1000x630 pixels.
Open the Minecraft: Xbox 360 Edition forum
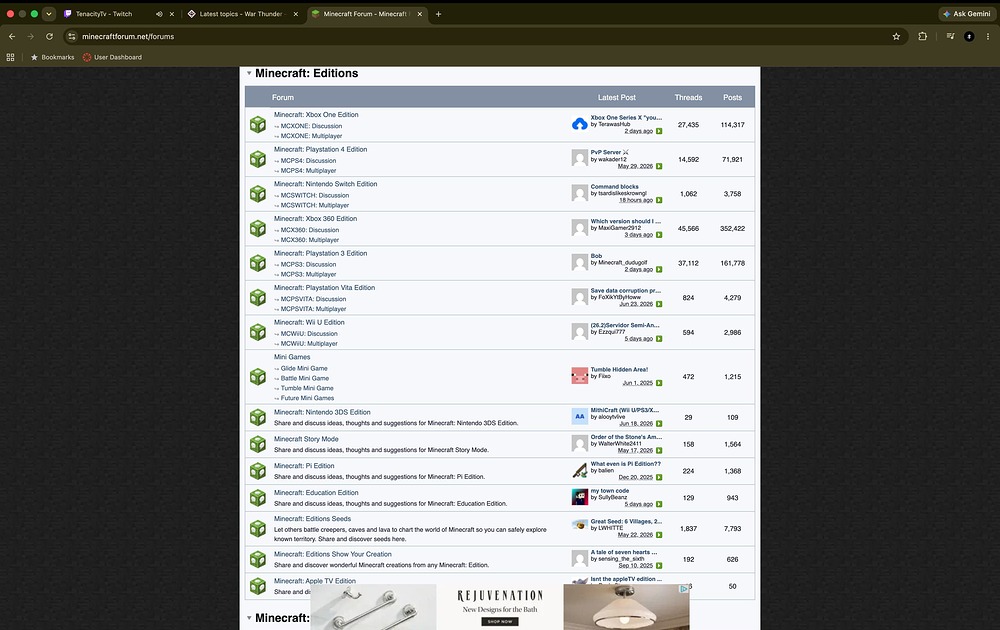pos(315,219)
